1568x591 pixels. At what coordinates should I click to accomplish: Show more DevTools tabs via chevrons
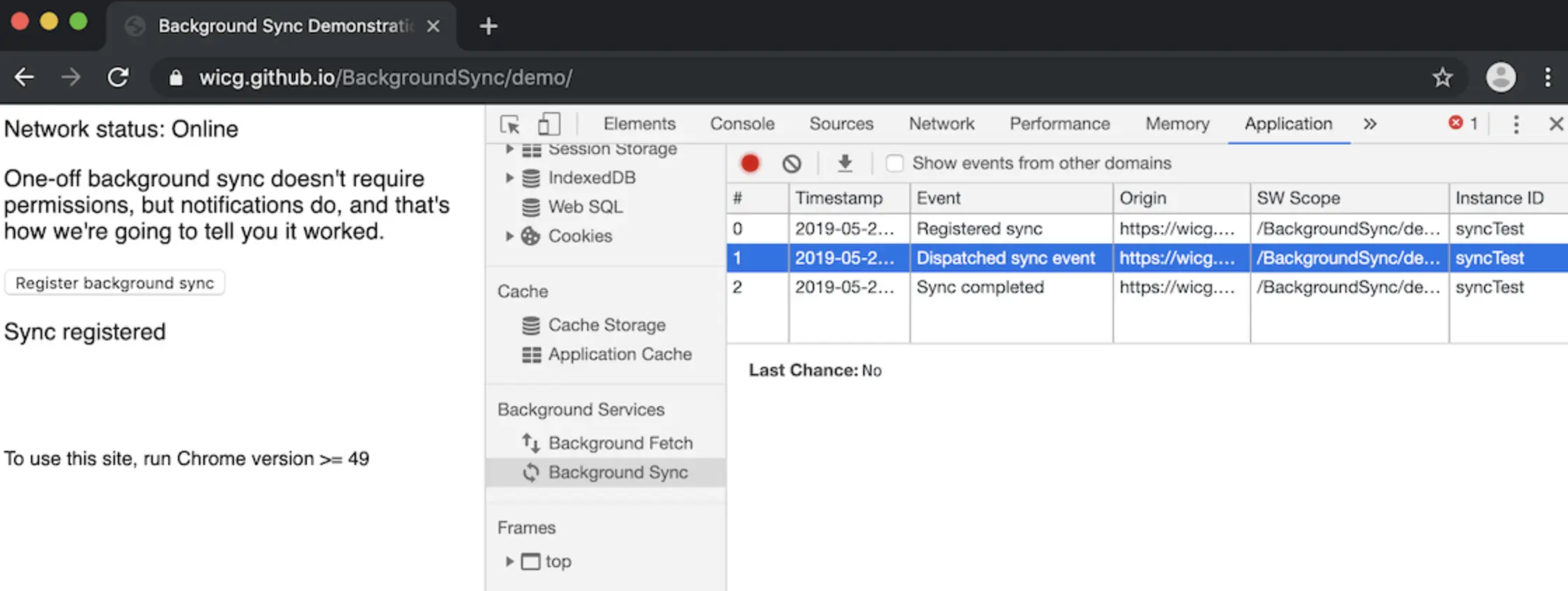(x=1370, y=125)
